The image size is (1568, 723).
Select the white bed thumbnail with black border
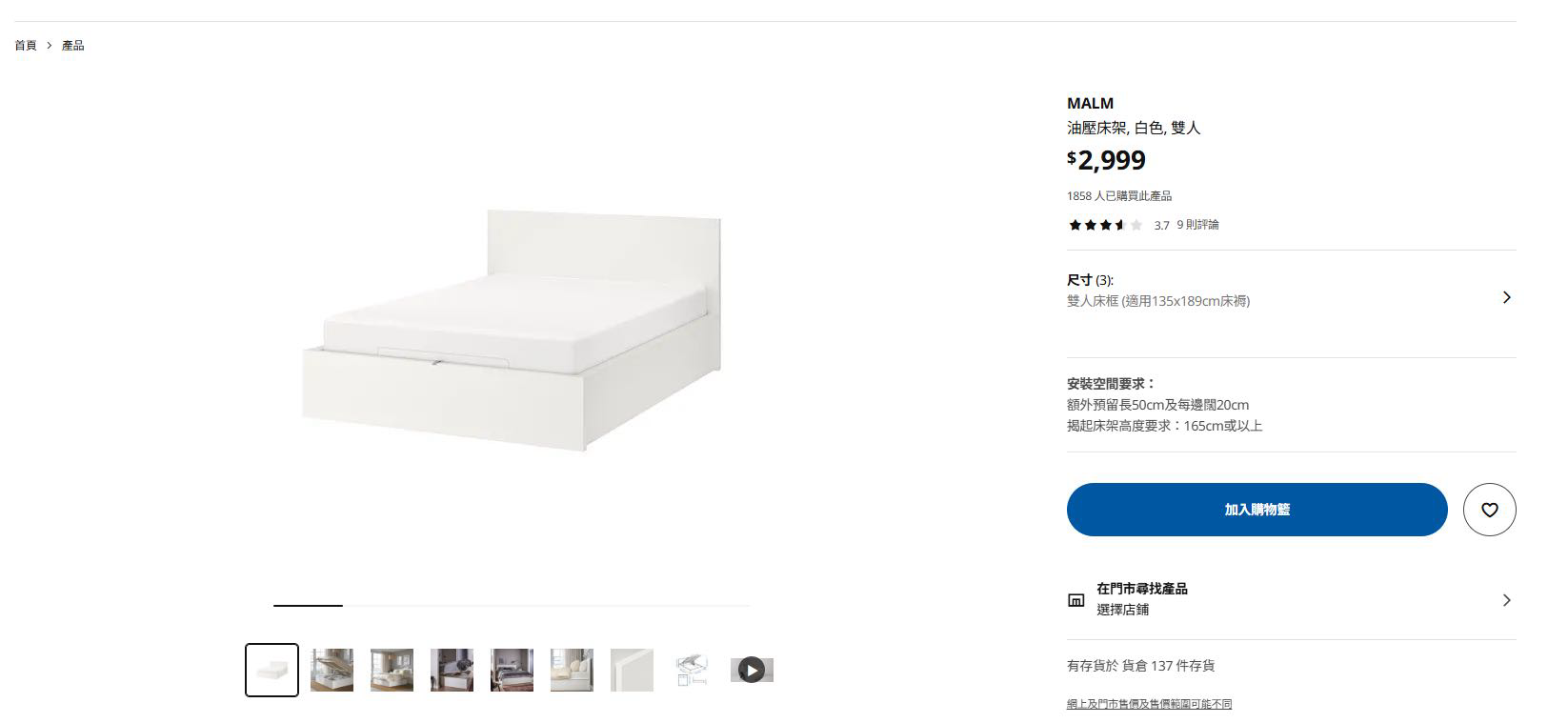271,670
